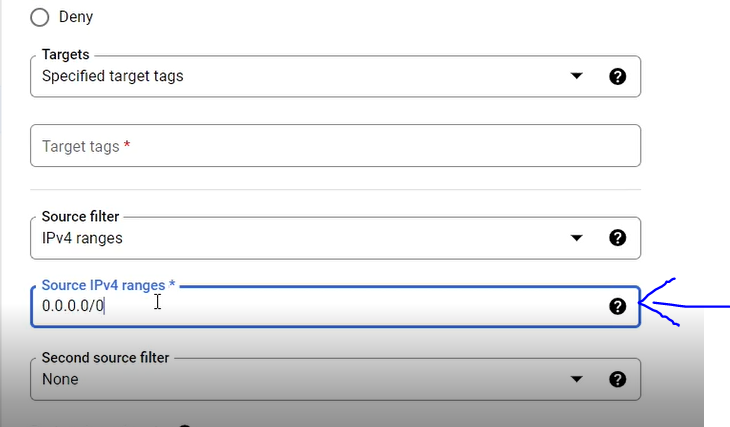Image resolution: width=730 pixels, height=427 pixels.
Task: Click empty area of Source IPv4 ranges field
Action: (x=354, y=306)
